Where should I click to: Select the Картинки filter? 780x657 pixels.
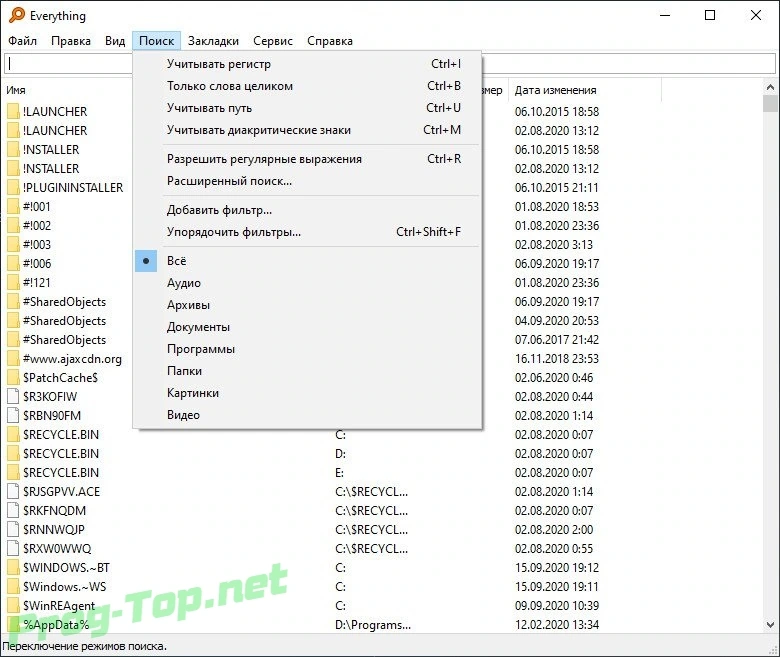[x=307, y=393]
